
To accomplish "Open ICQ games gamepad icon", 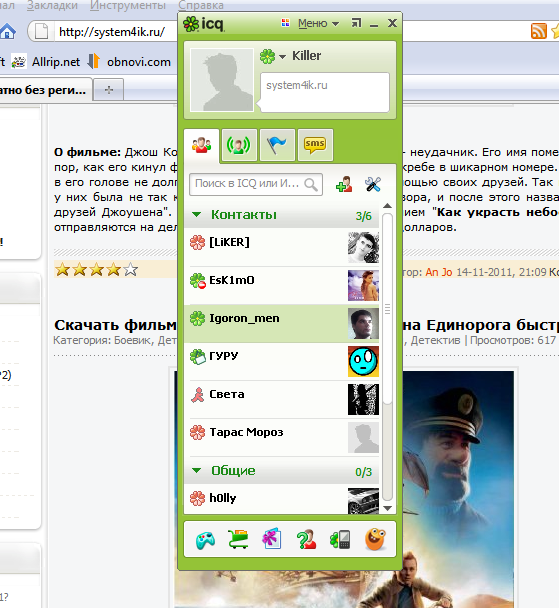I will 205,540.
